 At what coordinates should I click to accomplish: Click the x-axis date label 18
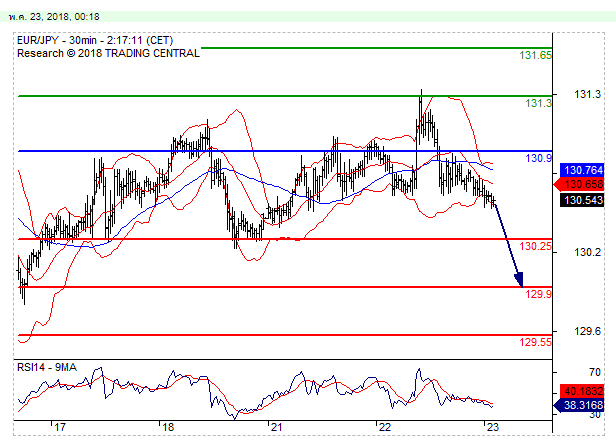(168, 428)
